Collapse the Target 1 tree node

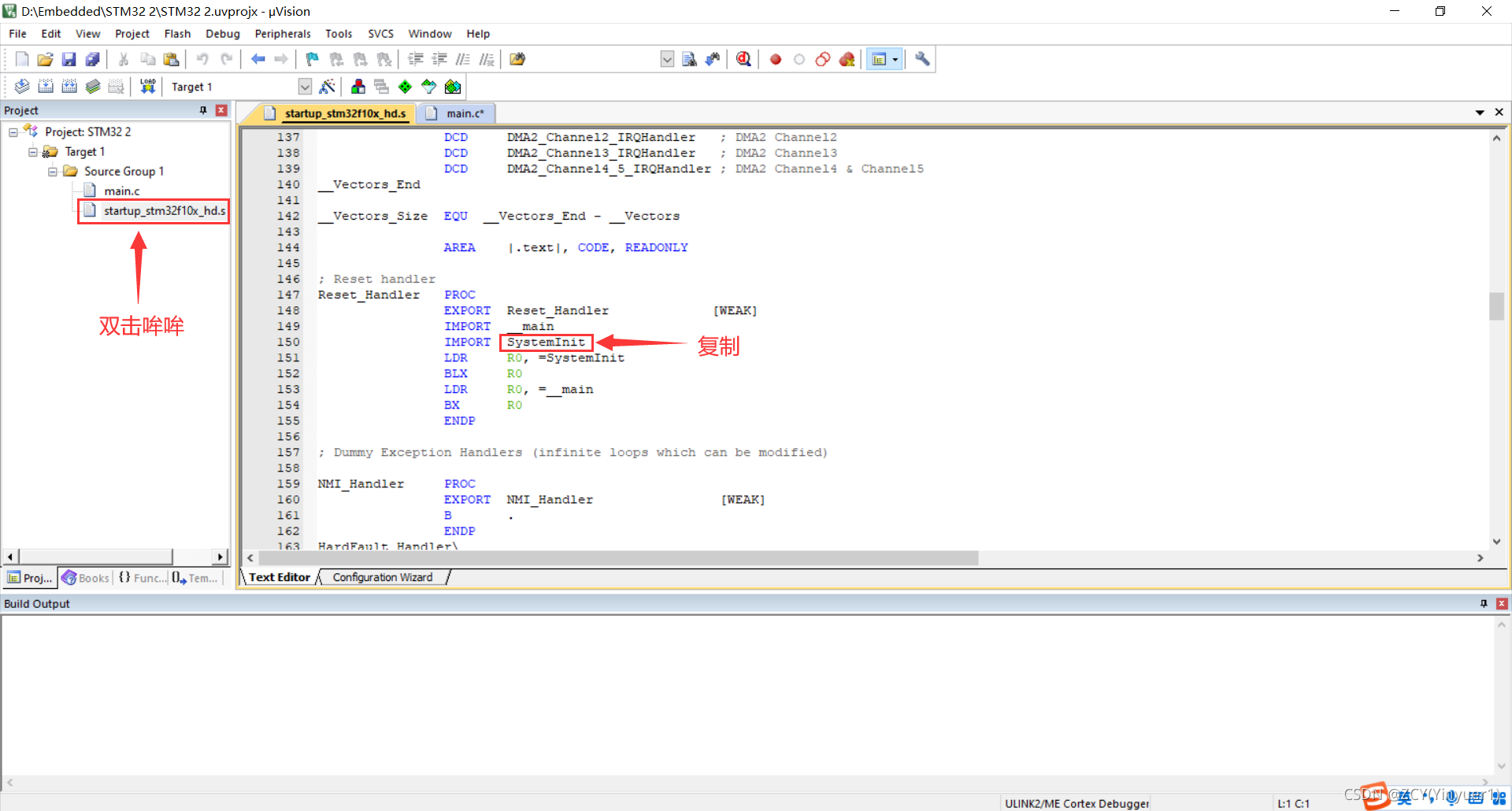(x=33, y=152)
